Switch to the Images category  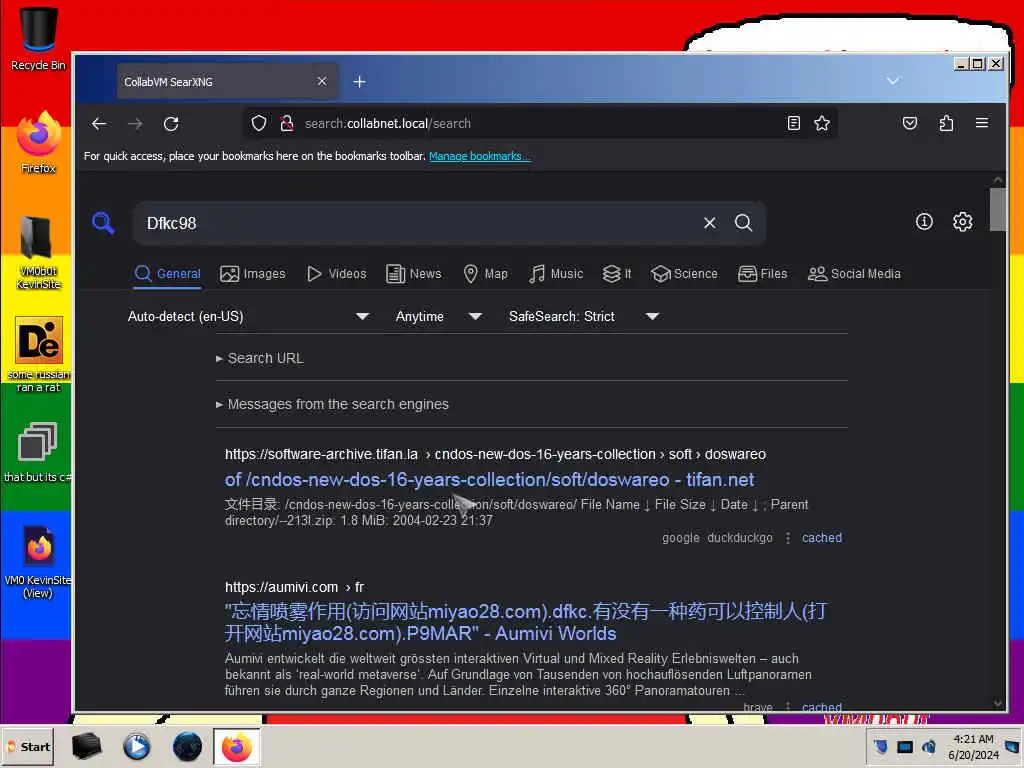pos(253,274)
